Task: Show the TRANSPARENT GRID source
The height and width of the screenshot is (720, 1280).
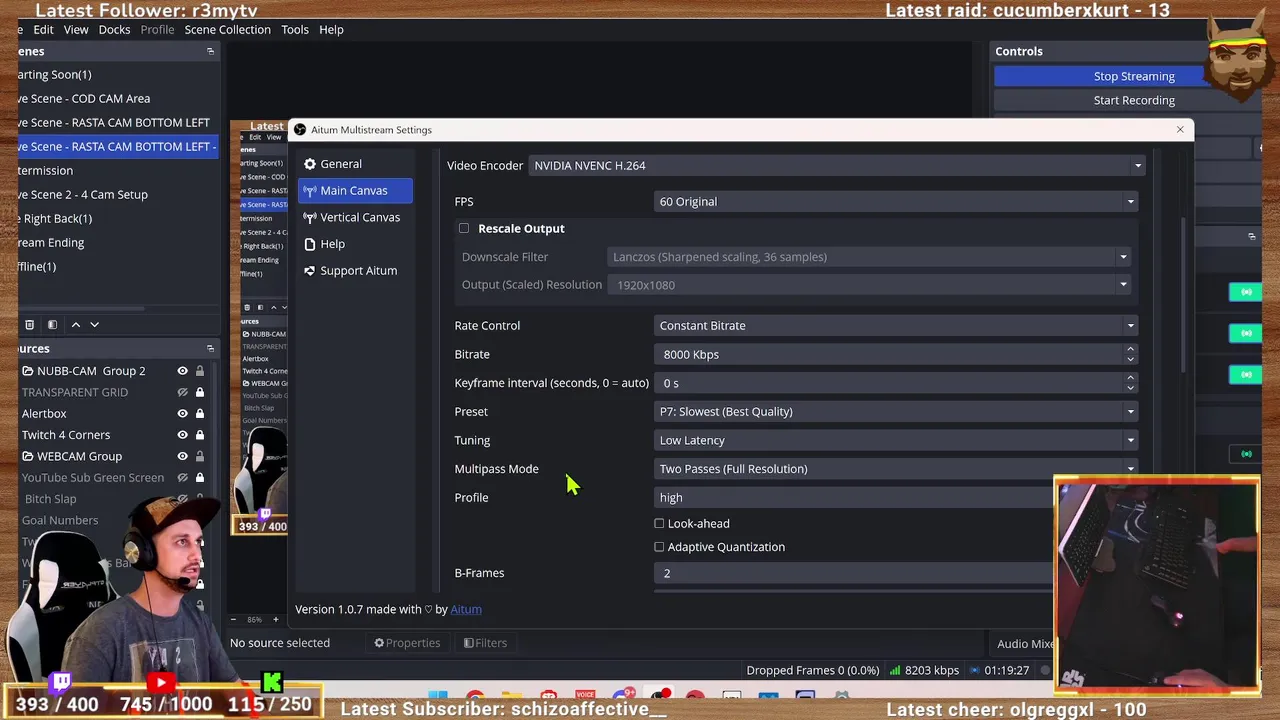Action: pyautogui.click(x=182, y=392)
